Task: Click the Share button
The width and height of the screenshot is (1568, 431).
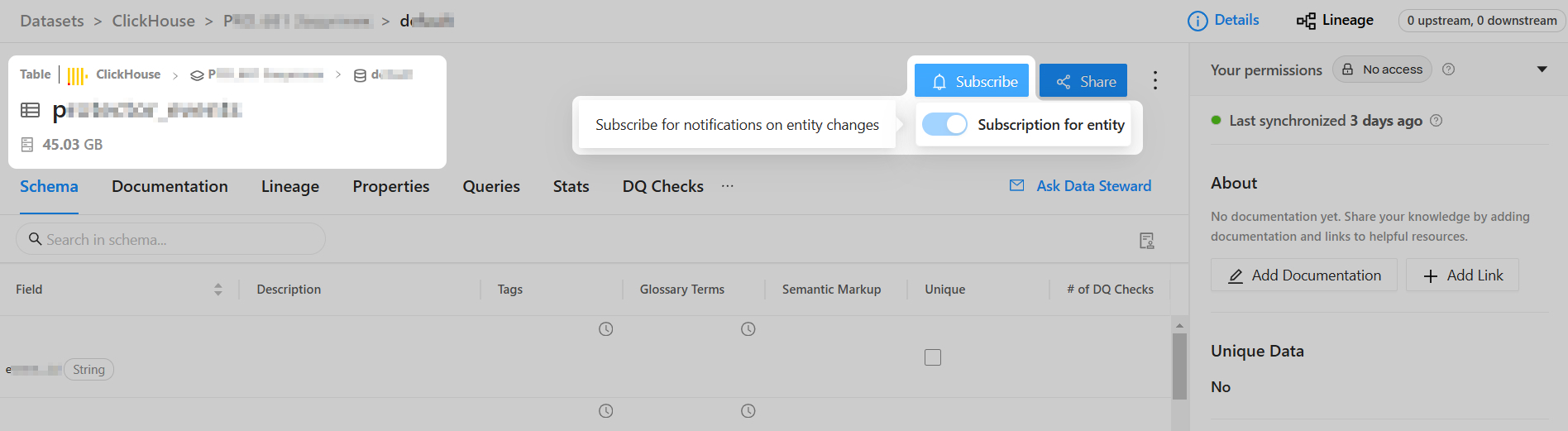Action: (x=1083, y=81)
